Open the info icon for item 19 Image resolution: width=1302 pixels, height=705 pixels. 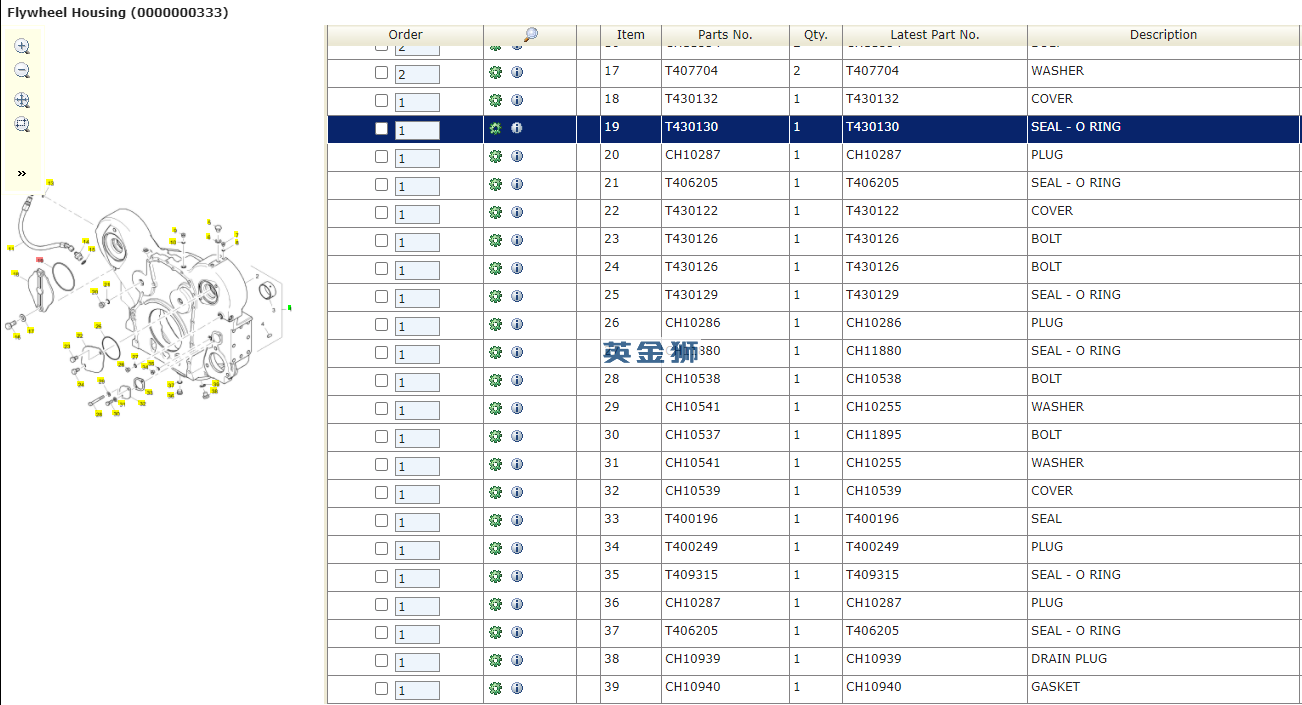[x=517, y=128]
